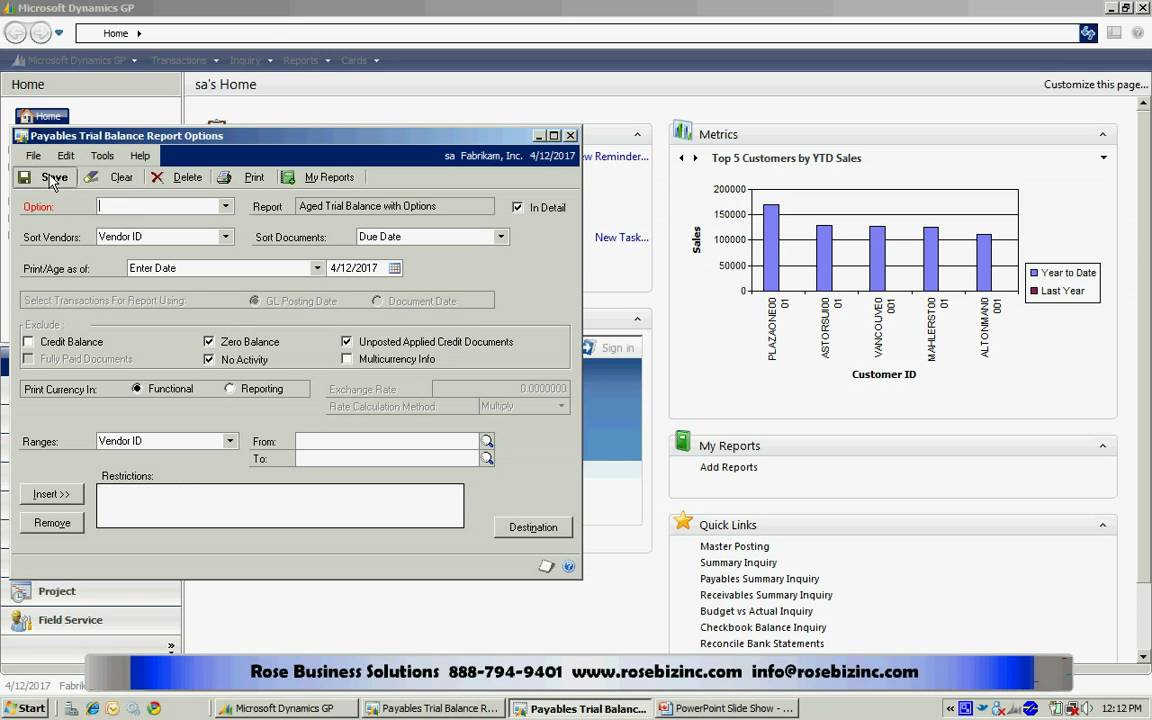Open the File menu in dialog
The width and height of the screenshot is (1152, 720).
click(x=34, y=156)
